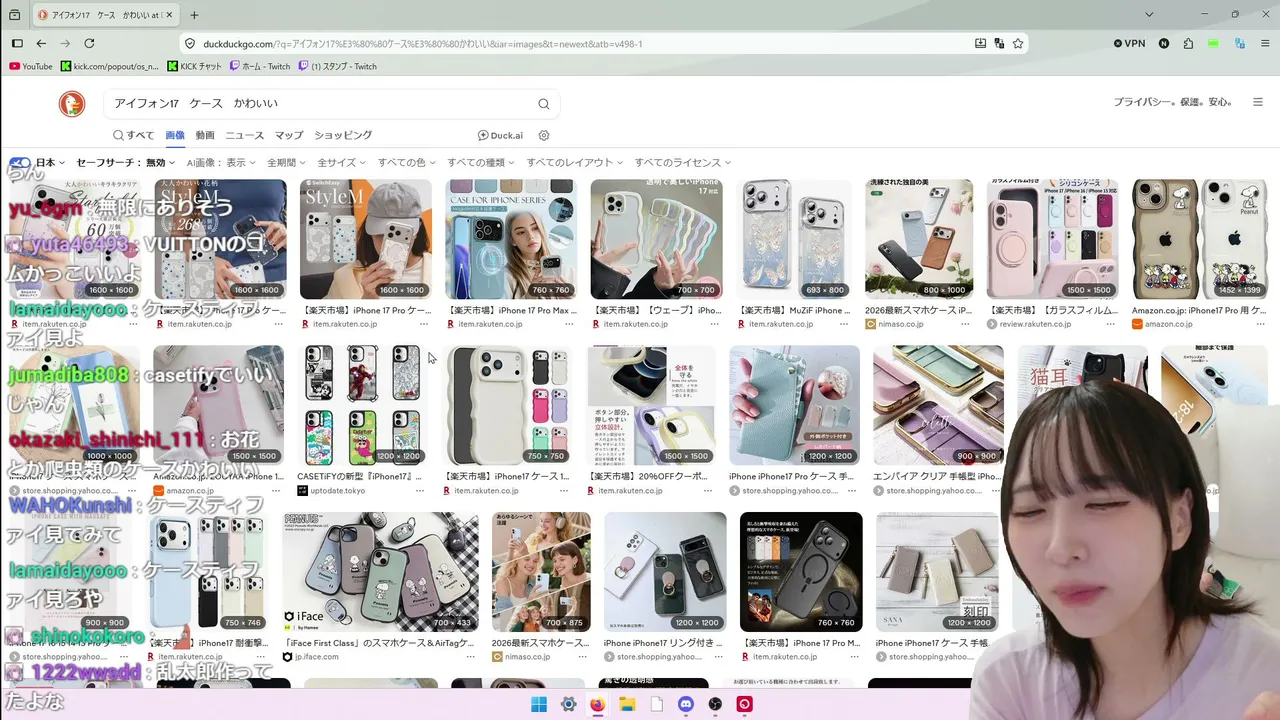Image resolution: width=1280 pixels, height=720 pixels.
Task: Open the search settings gear icon
Action: [x=544, y=135]
